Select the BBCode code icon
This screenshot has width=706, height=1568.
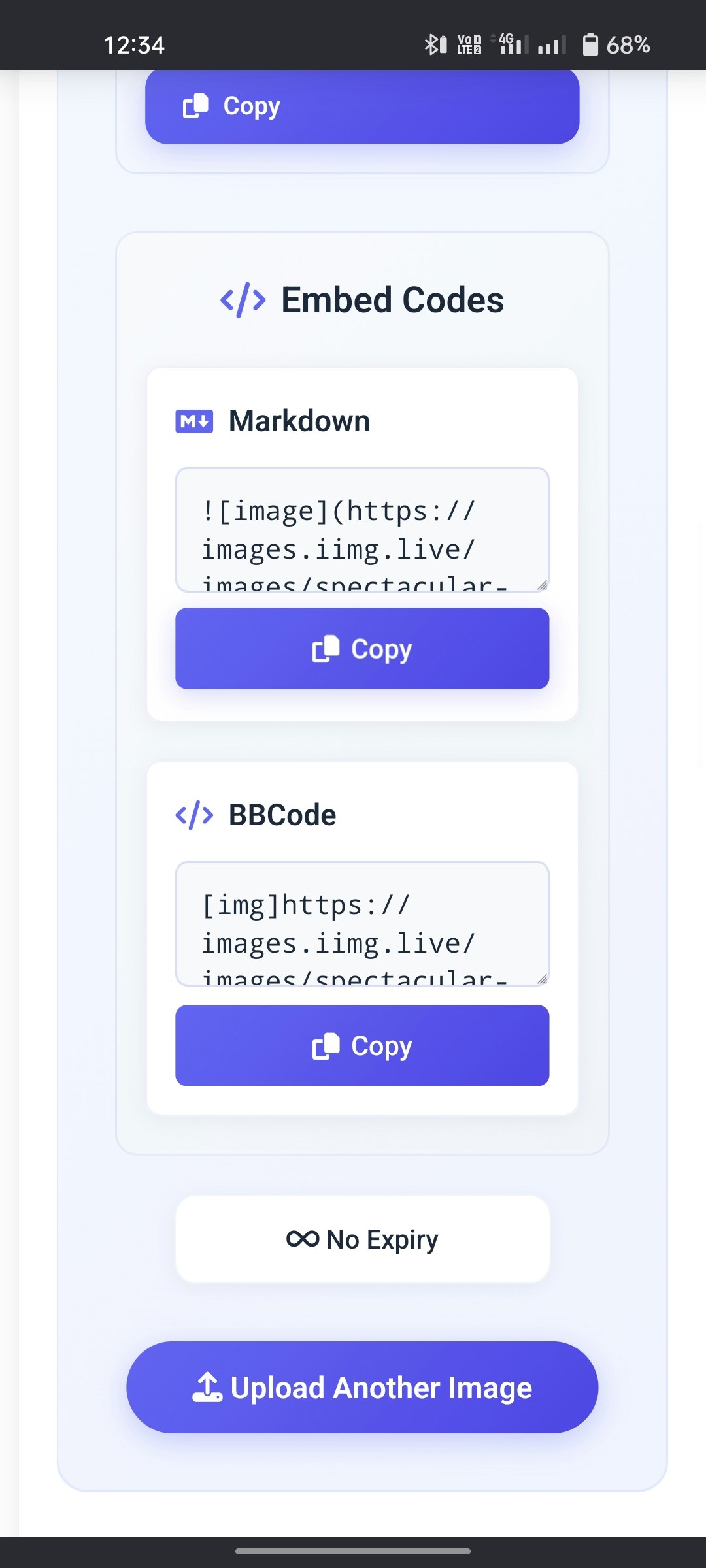click(x=193, y=814)
